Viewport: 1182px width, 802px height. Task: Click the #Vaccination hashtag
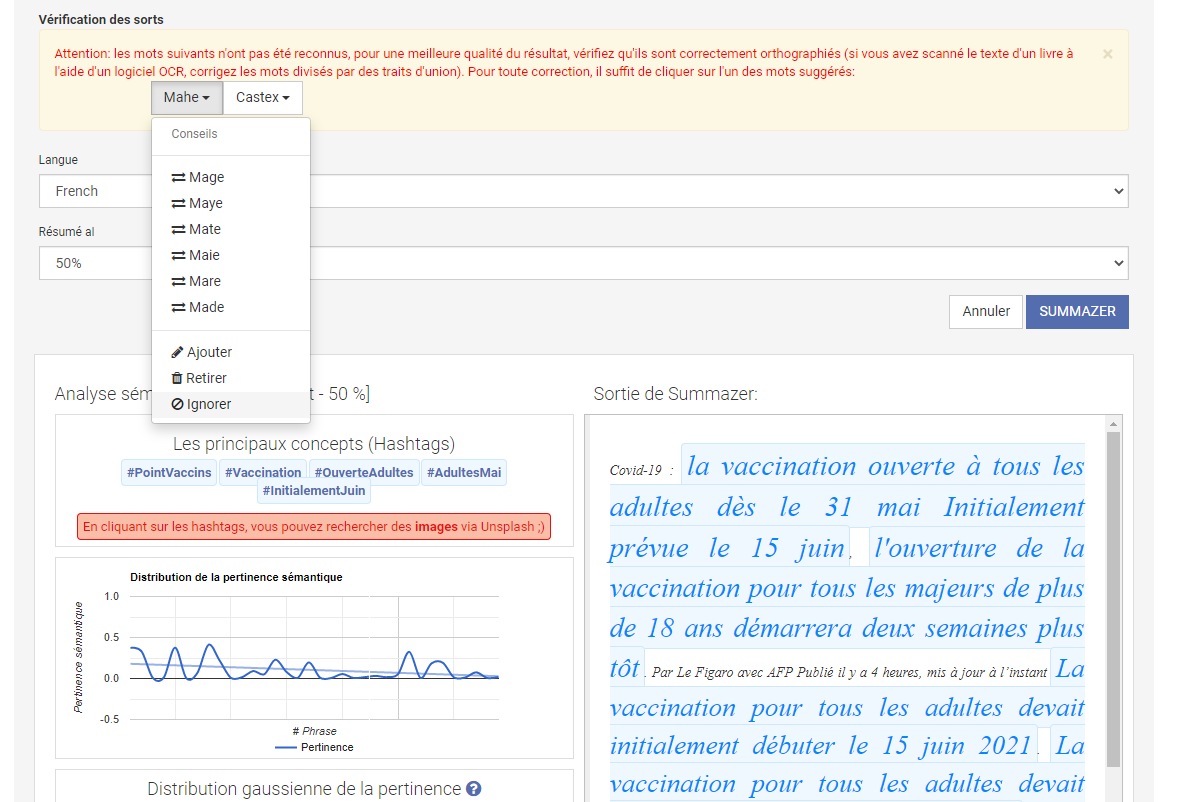tap(263, 473)
